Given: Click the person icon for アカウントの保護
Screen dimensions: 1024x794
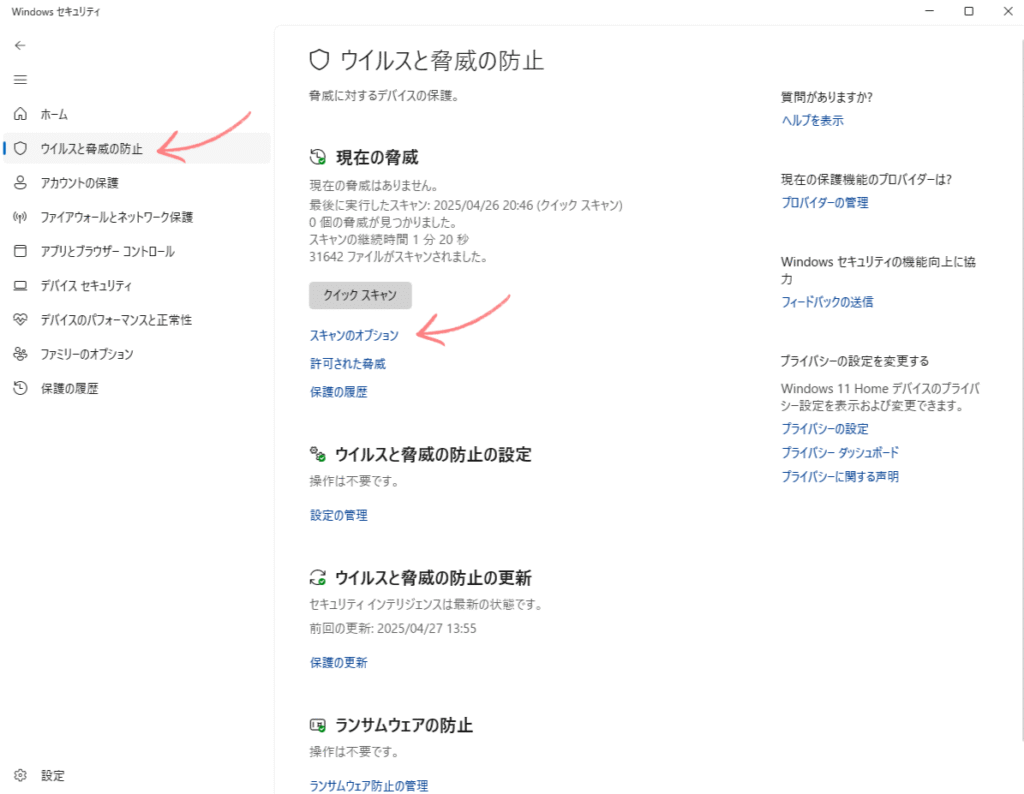Looking at the screenshot, I should coord(20,182).
